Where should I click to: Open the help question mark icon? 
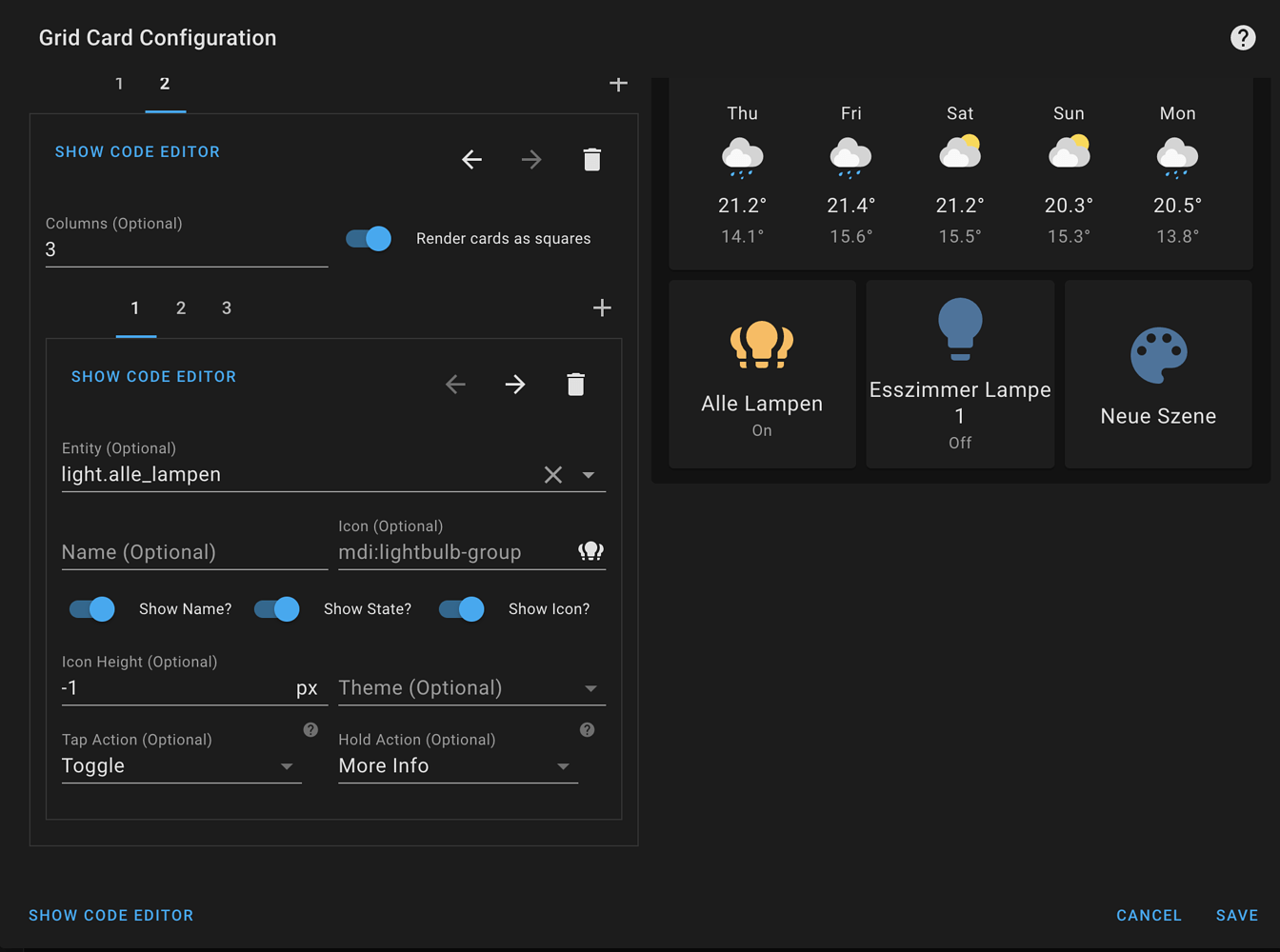1242,37
